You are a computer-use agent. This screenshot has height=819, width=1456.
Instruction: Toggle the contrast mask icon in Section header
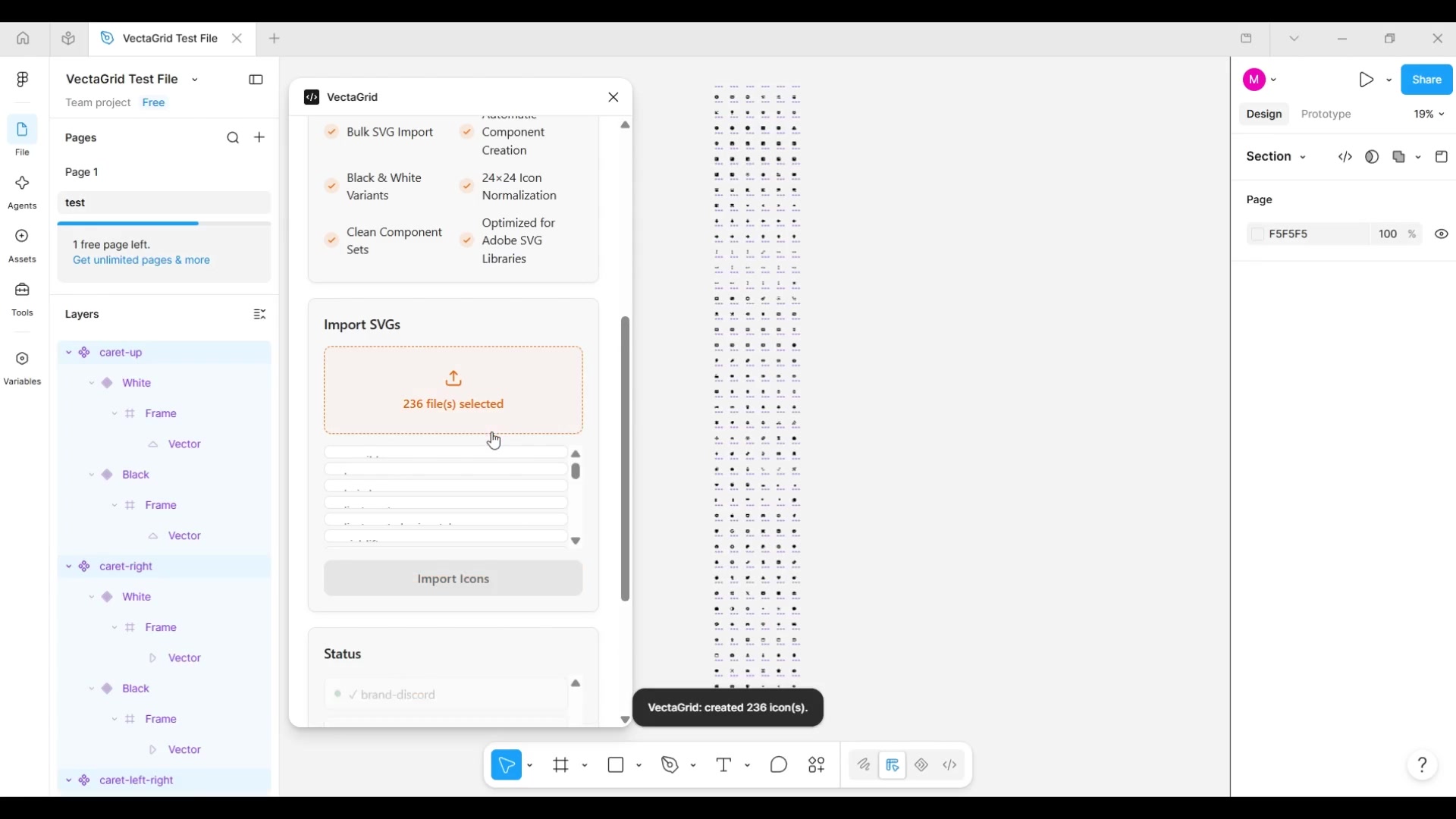pyautogui.click(x=1372, y=157)
